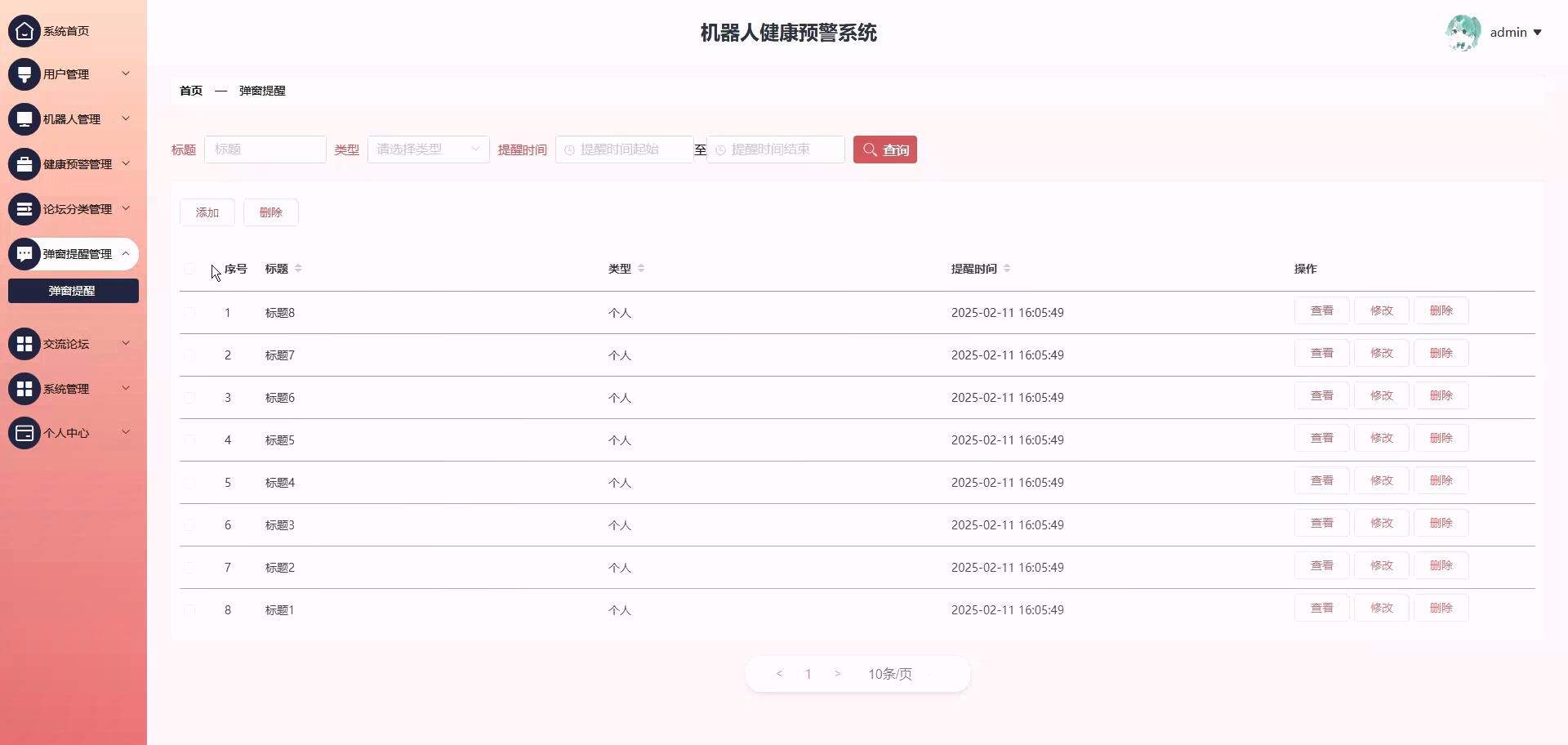Click page number 1
Image resolution: width=1568 pixels, height=745 pixels.
[808, 674]
